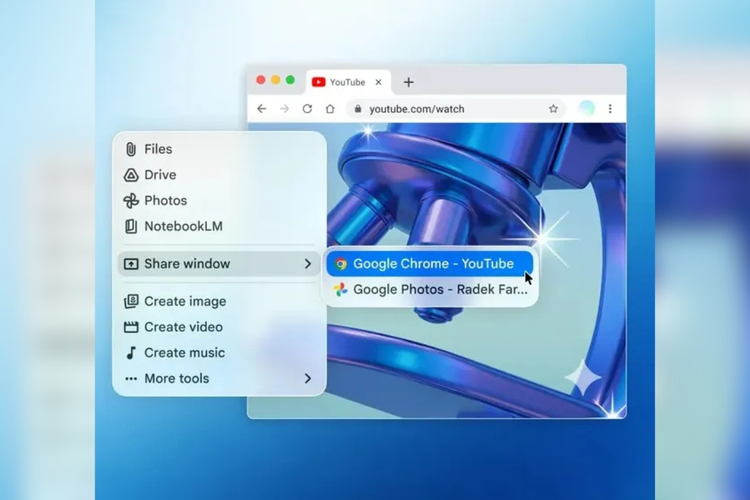Image resolution: width=750 pixels, height=500 pixels.
Task: Choose Create image option
Action: pos(185,301)
